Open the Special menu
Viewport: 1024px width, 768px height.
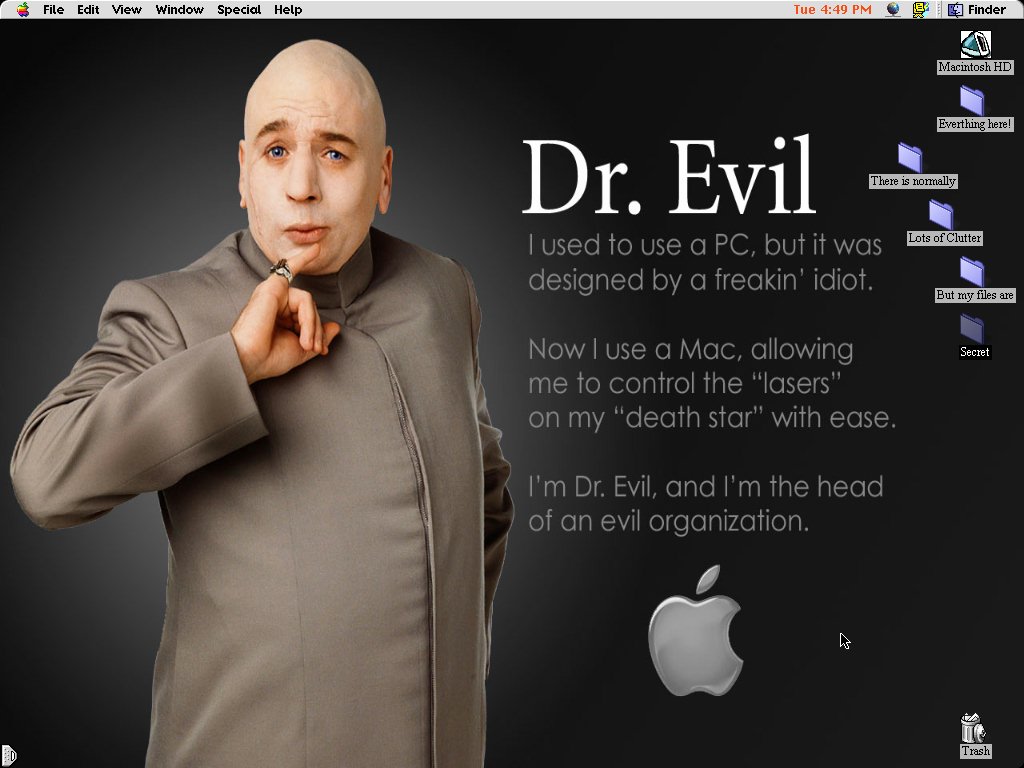[x=239, y=9]
